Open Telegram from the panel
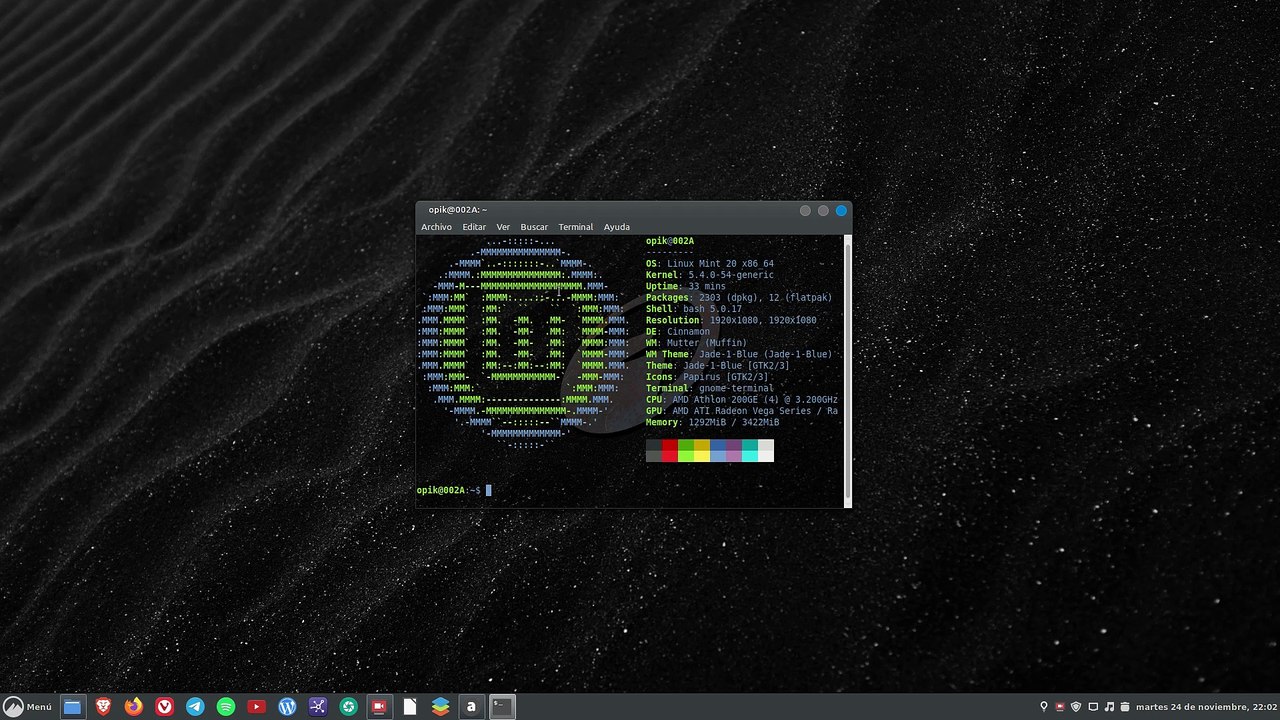 click(x=195, y=707)
